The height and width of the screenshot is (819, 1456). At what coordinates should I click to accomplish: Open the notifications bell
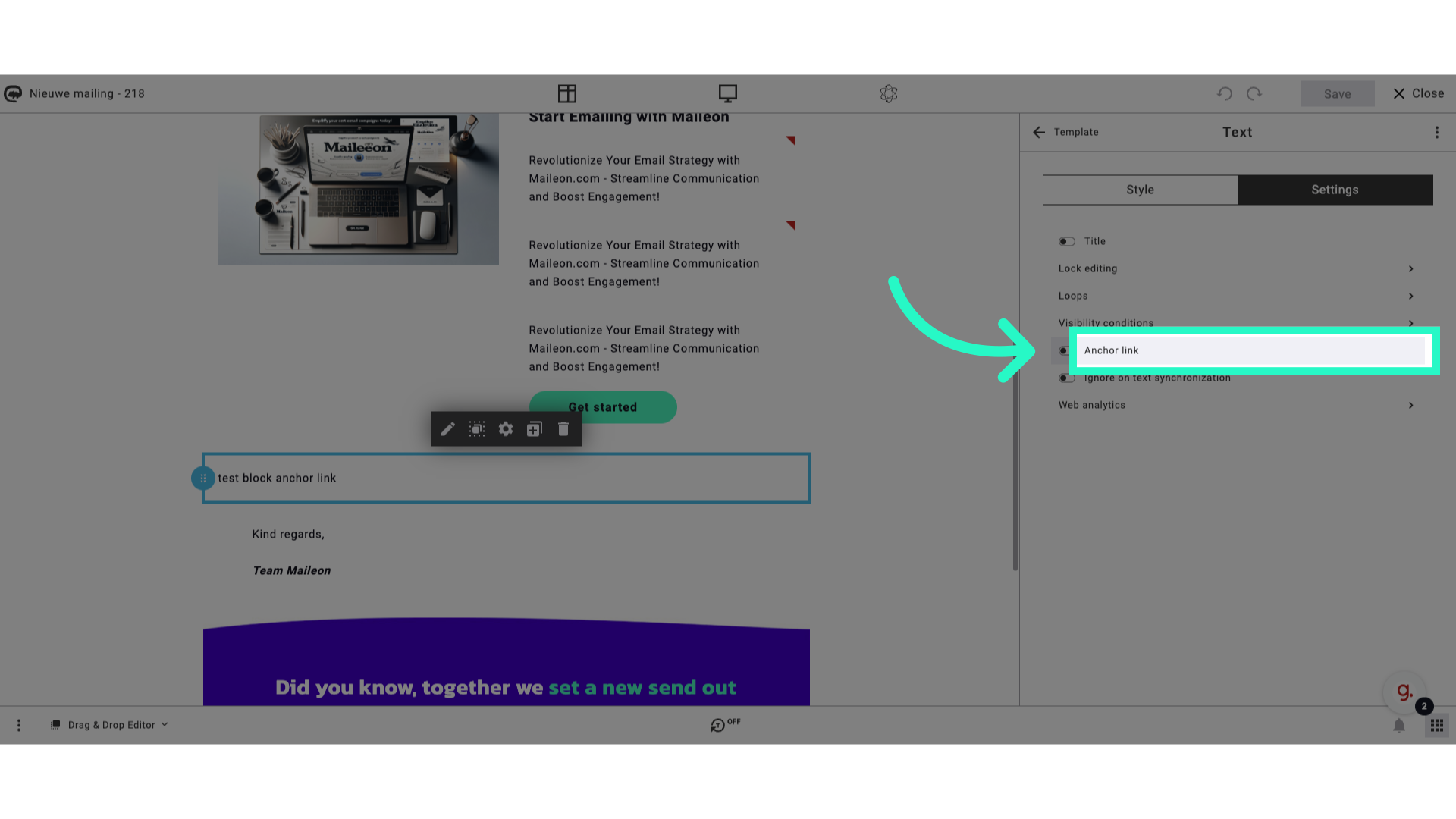point(1399,726)
